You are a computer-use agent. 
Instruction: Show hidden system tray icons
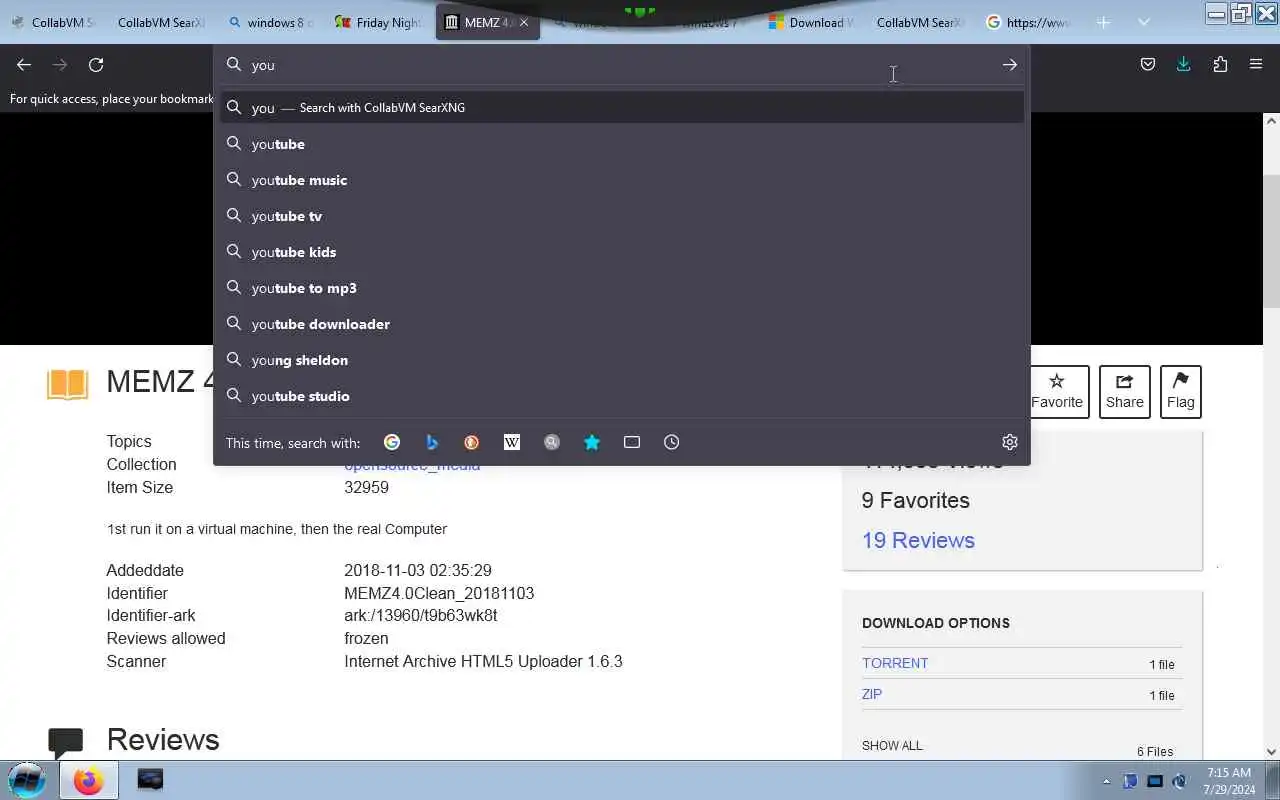tap(1106, 781)
